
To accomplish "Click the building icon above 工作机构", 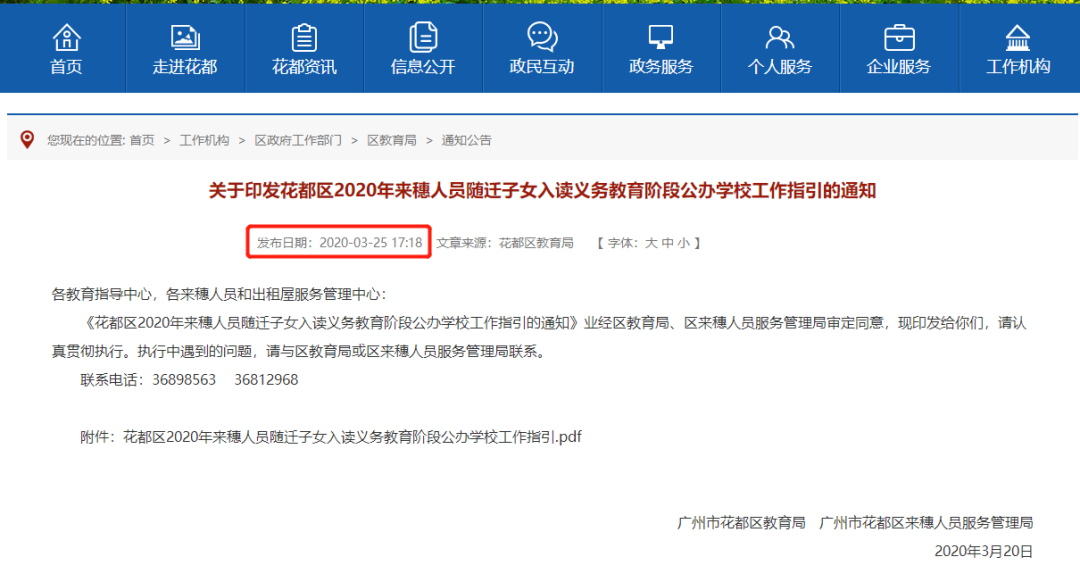I will (1017, 38).
